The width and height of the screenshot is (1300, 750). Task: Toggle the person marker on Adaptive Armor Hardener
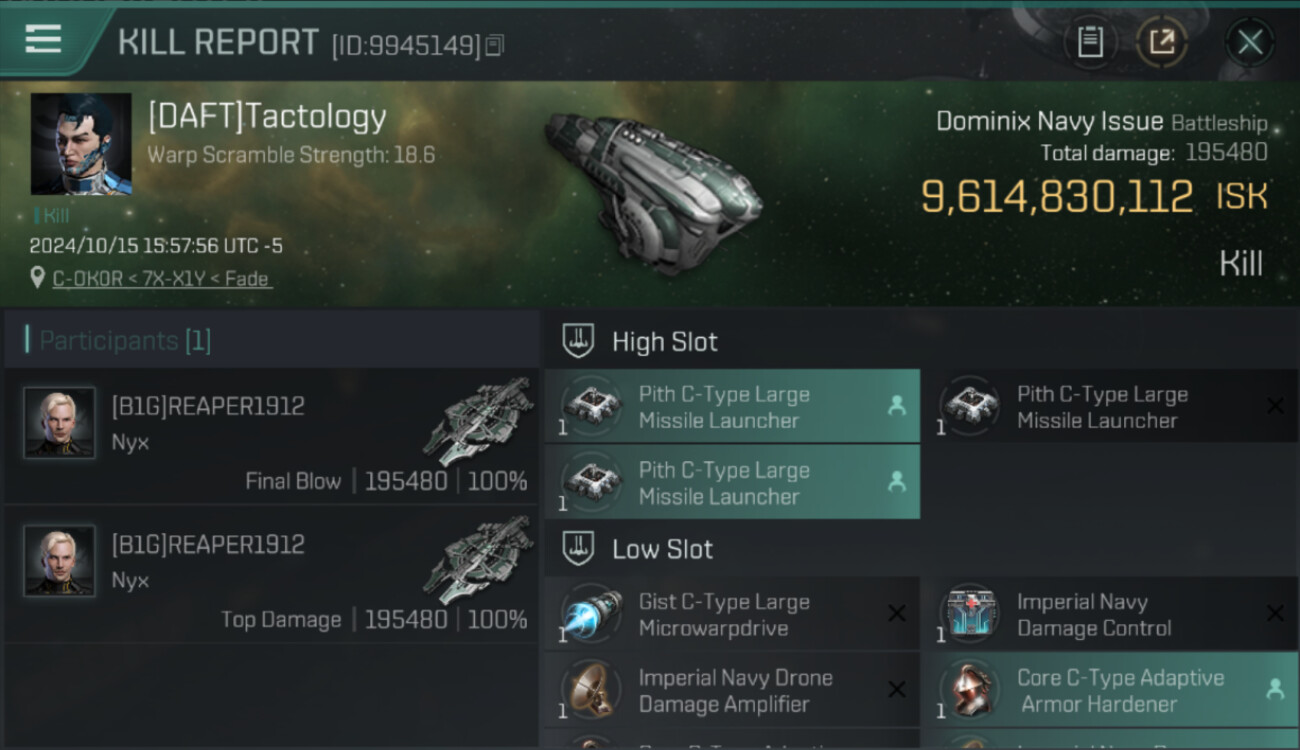tap(1274, 689)
